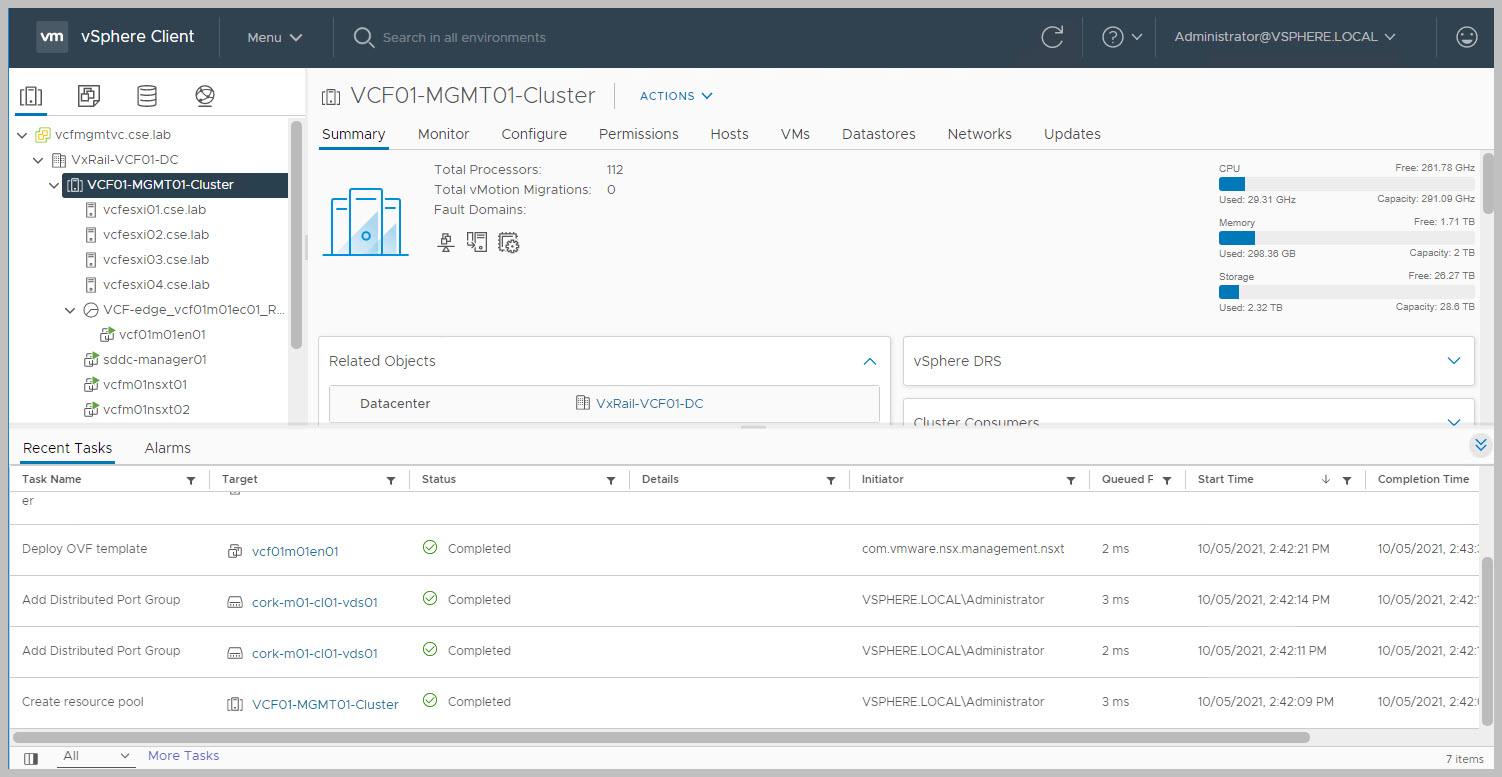Click the smiley feedback icon
1502x777 pixels.
pos(1466,37)
